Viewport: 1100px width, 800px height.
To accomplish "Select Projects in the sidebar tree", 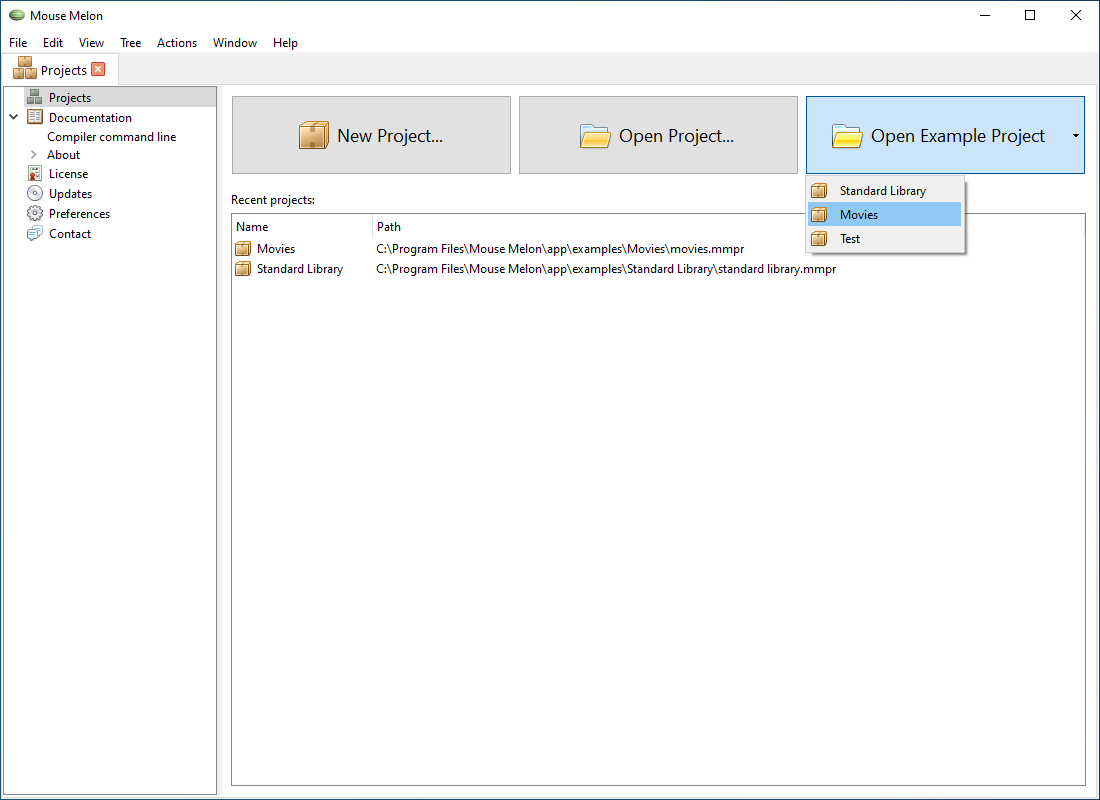I will (69, 98).
